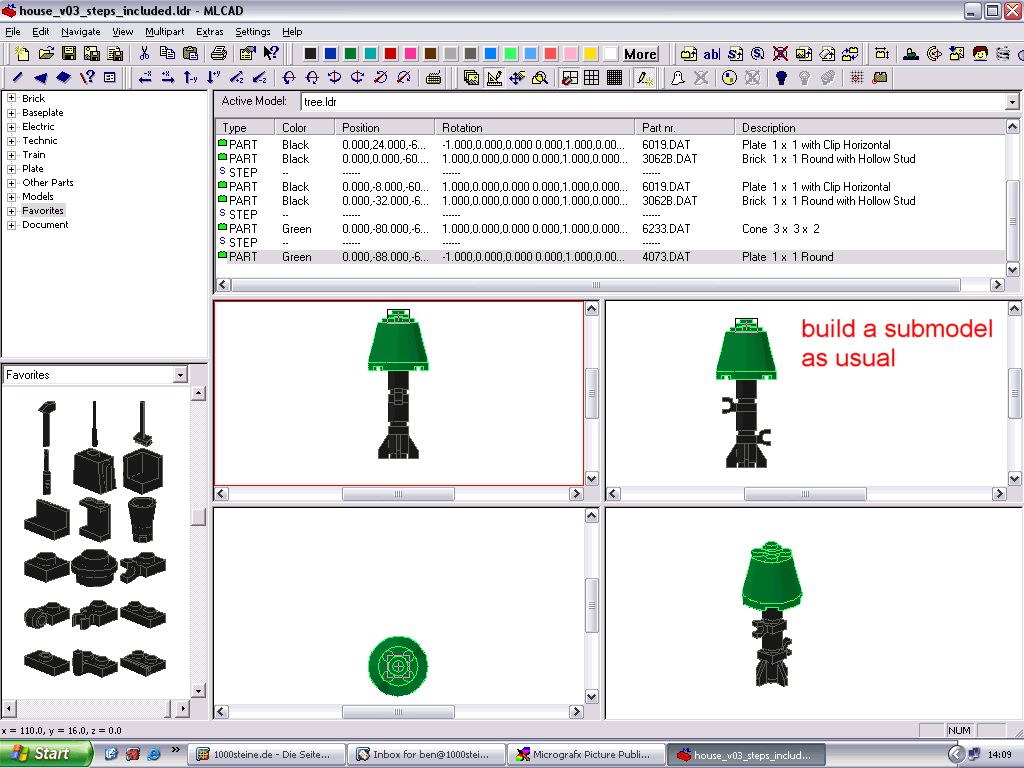
Task: Toggle draw to selection pencil button
Action: (645, 78)
